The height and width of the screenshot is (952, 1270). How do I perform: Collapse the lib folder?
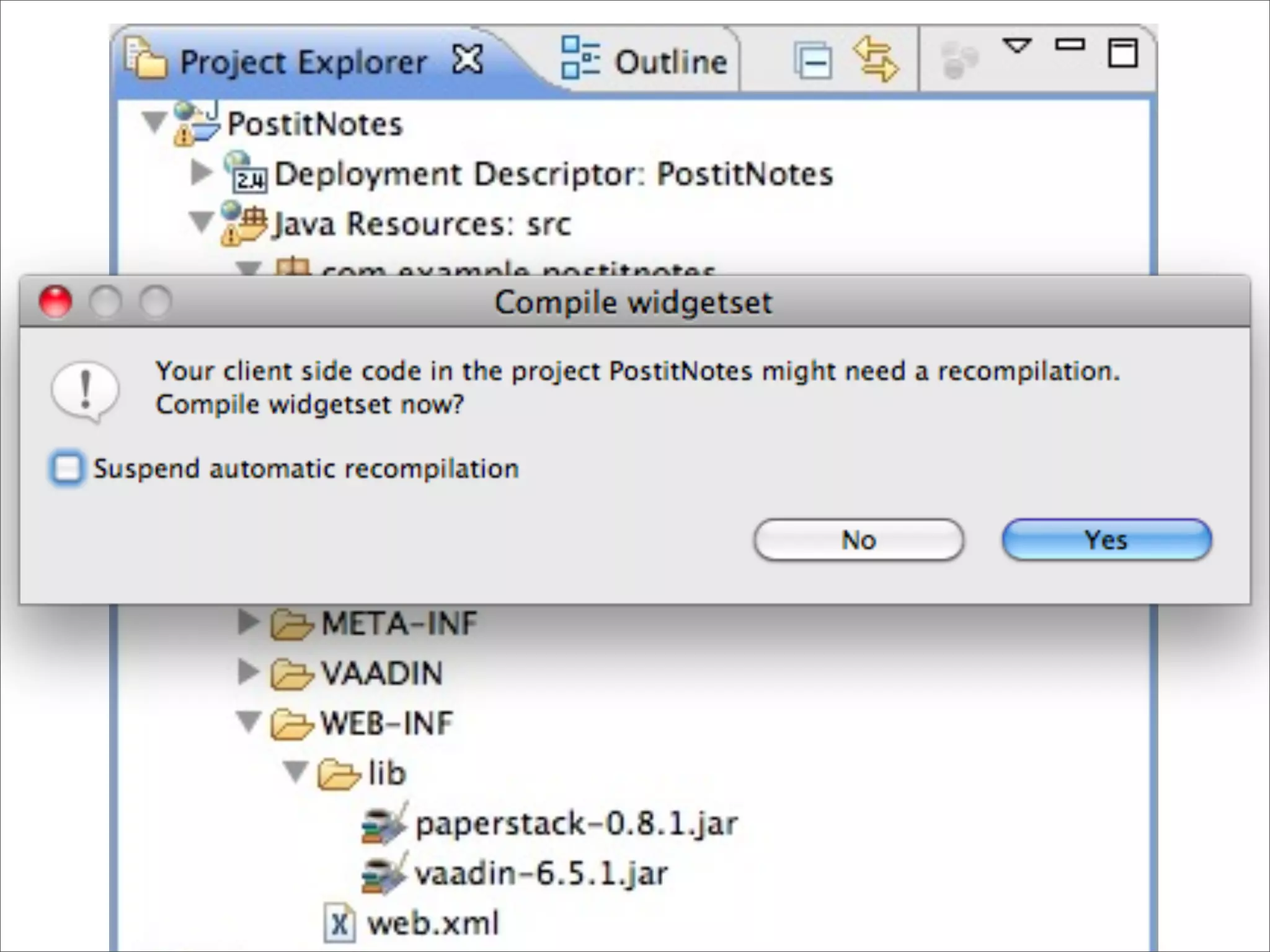296,772
